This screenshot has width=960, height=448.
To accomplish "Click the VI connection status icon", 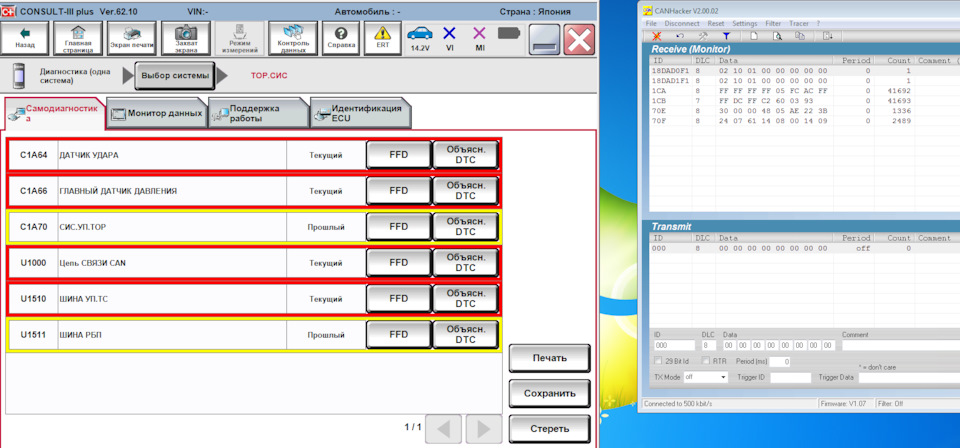I will (449, 38).
